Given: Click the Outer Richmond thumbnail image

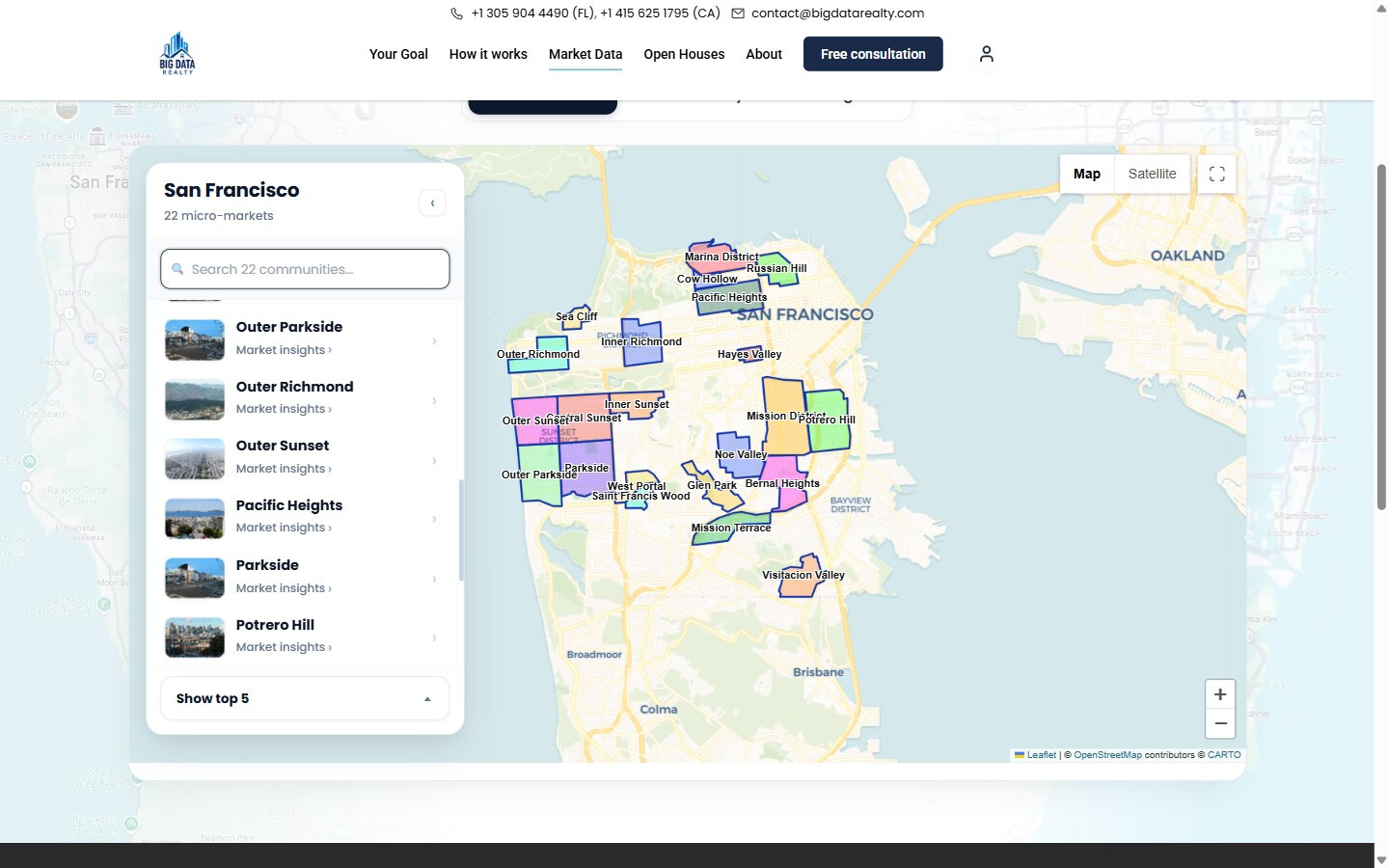Looking at the screenshot, I should 195,400.
